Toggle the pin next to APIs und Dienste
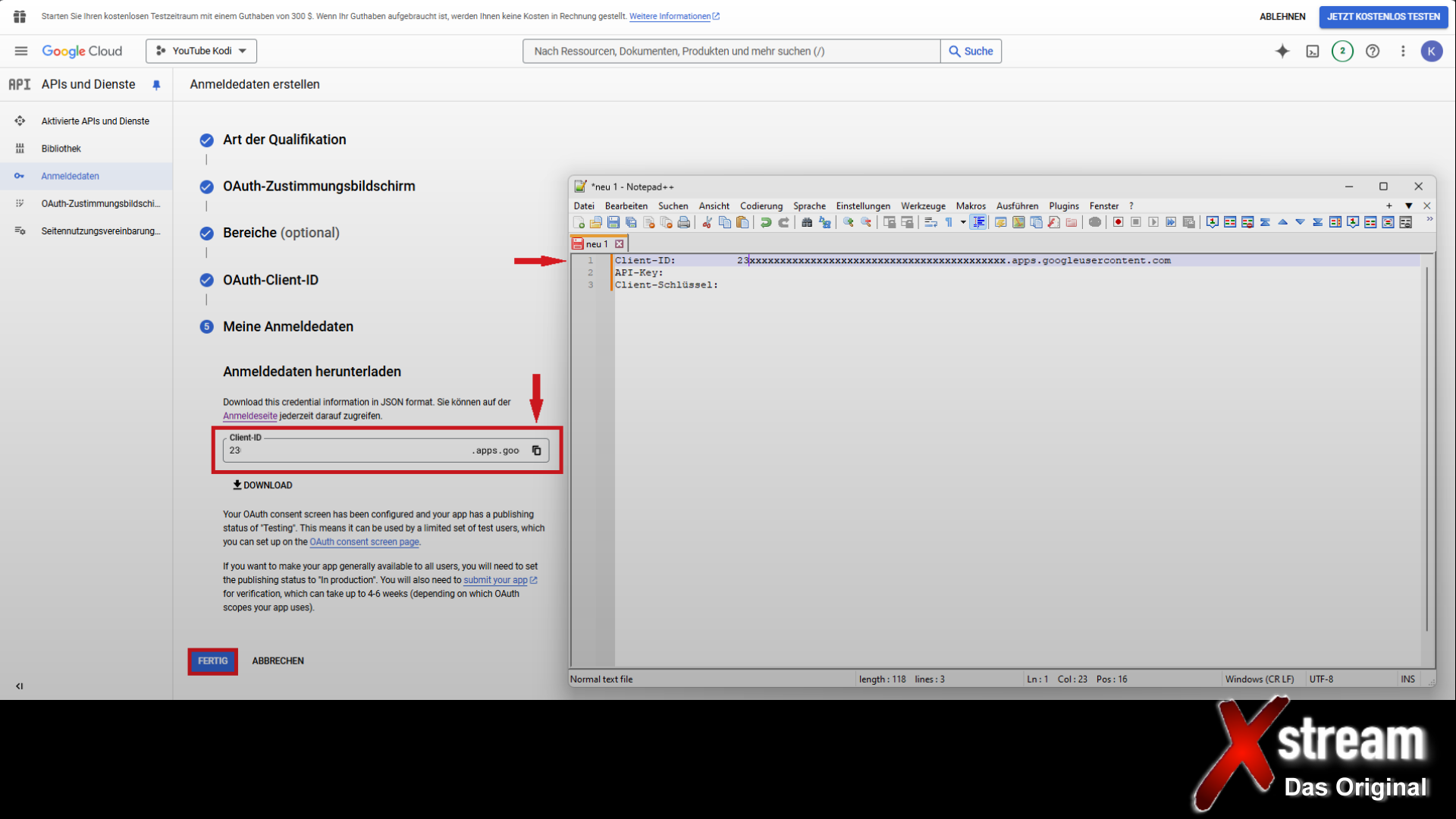The image size is (1456, 819). pyautogui.click(x=156, y=85)
